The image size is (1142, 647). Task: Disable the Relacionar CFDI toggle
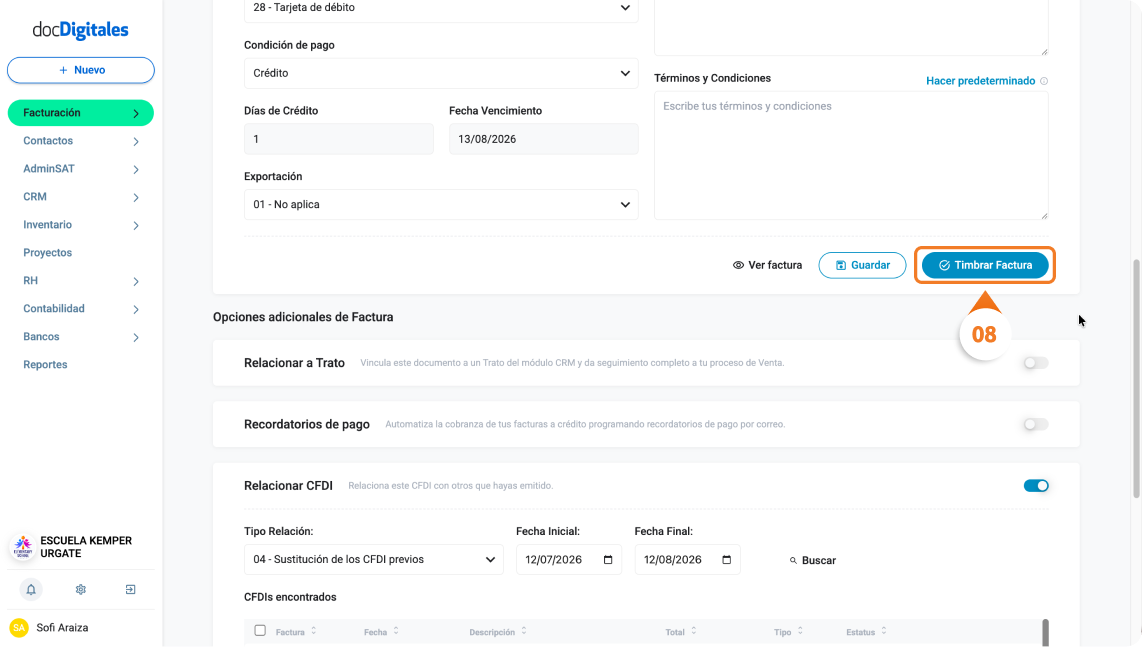(1036, 485)
